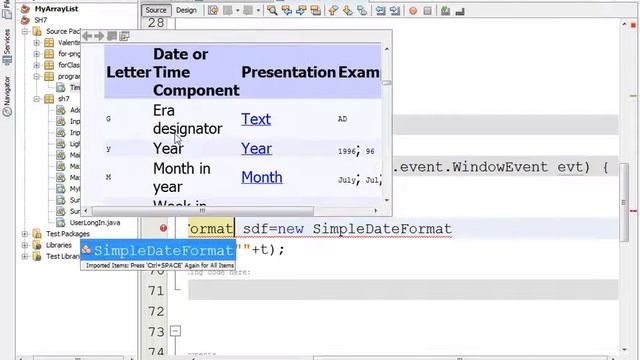Comment selected lines icon
640x360 pixels.
pos(445,11)
